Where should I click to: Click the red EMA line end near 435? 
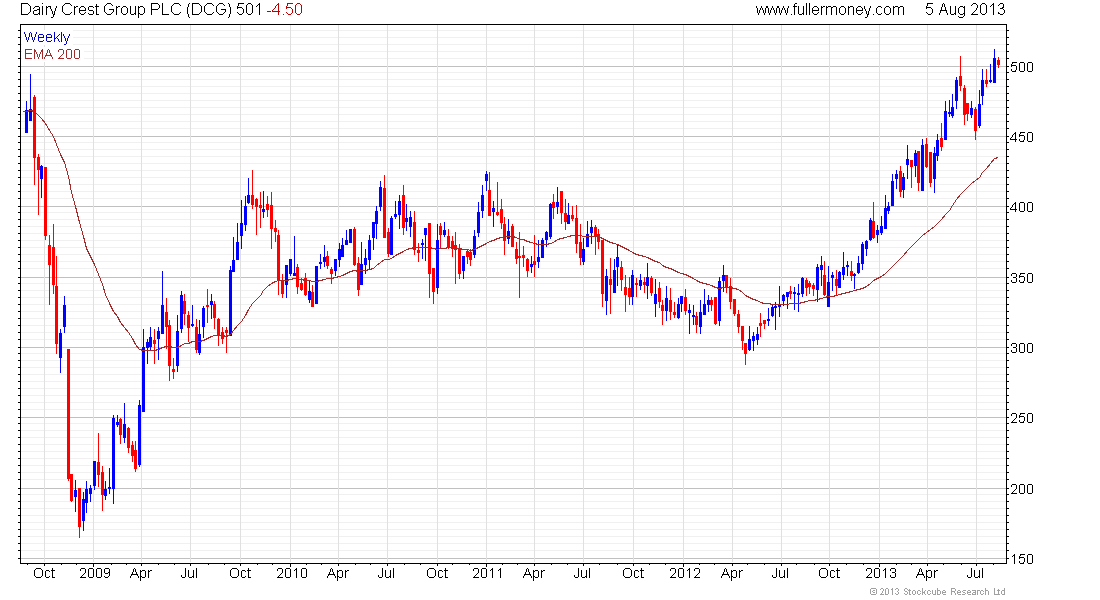[995, 158]
